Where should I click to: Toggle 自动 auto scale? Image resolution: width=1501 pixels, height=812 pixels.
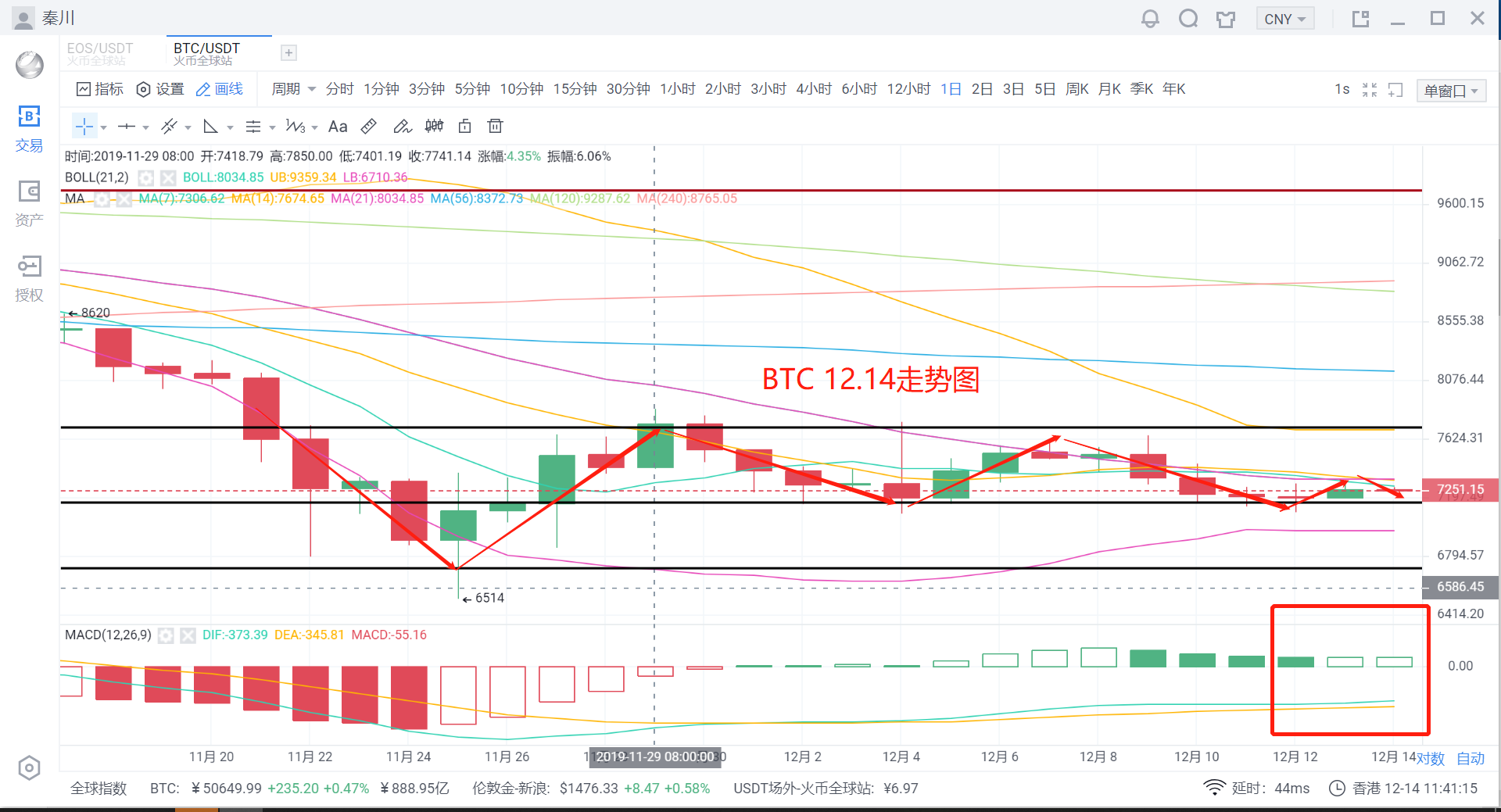(x=1471, y=759)
